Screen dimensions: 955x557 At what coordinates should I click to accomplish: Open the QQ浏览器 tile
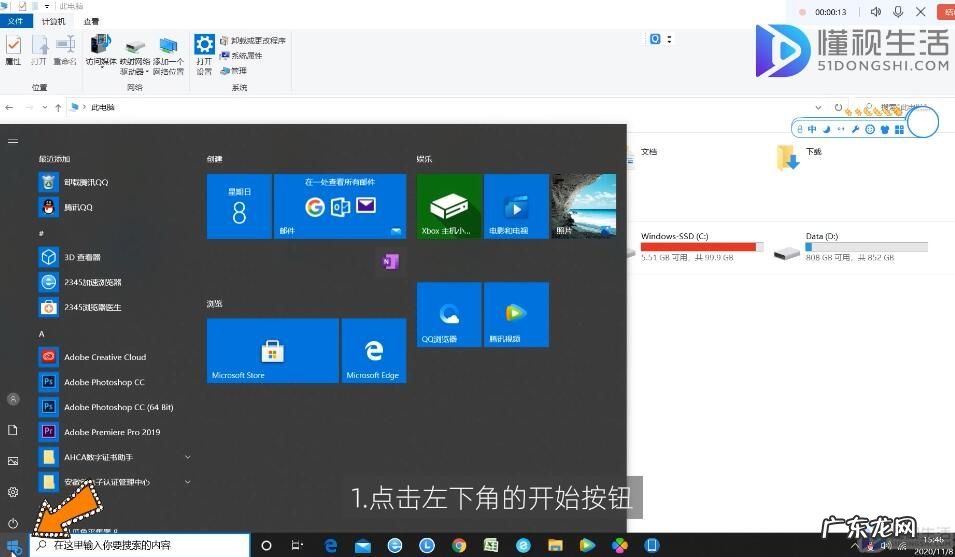[449, 315]
